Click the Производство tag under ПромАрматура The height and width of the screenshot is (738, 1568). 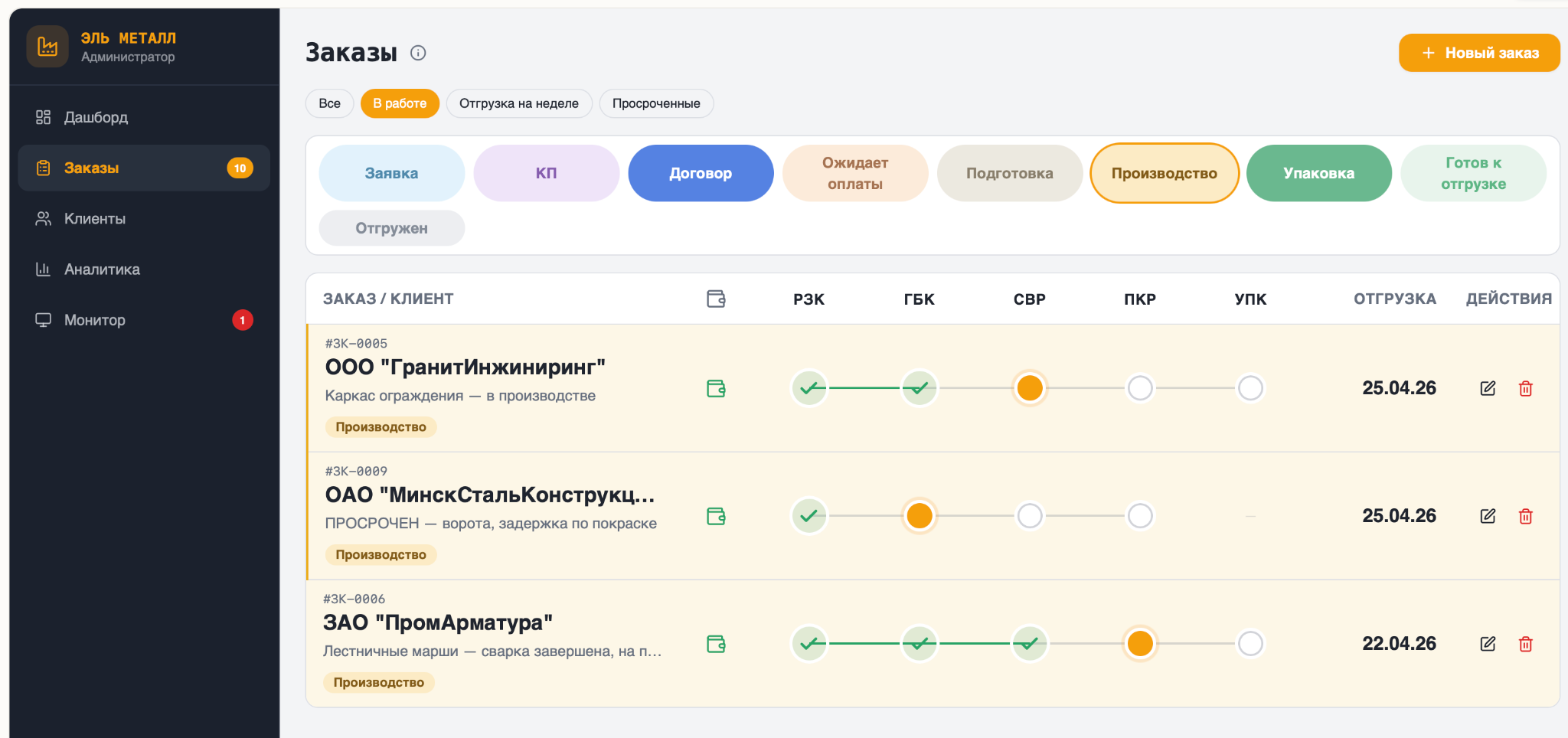(379, 683)
